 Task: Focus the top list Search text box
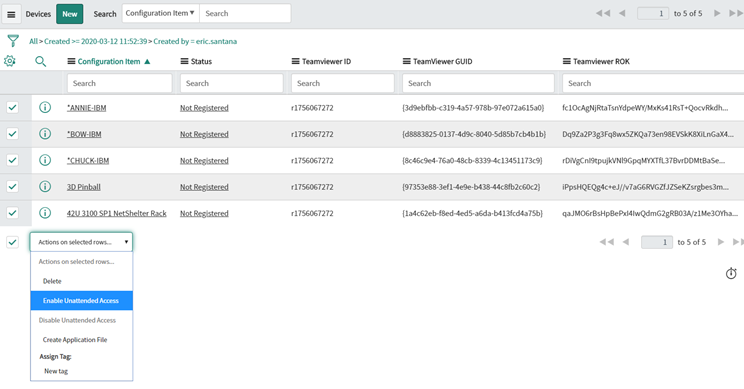[245, 13]
